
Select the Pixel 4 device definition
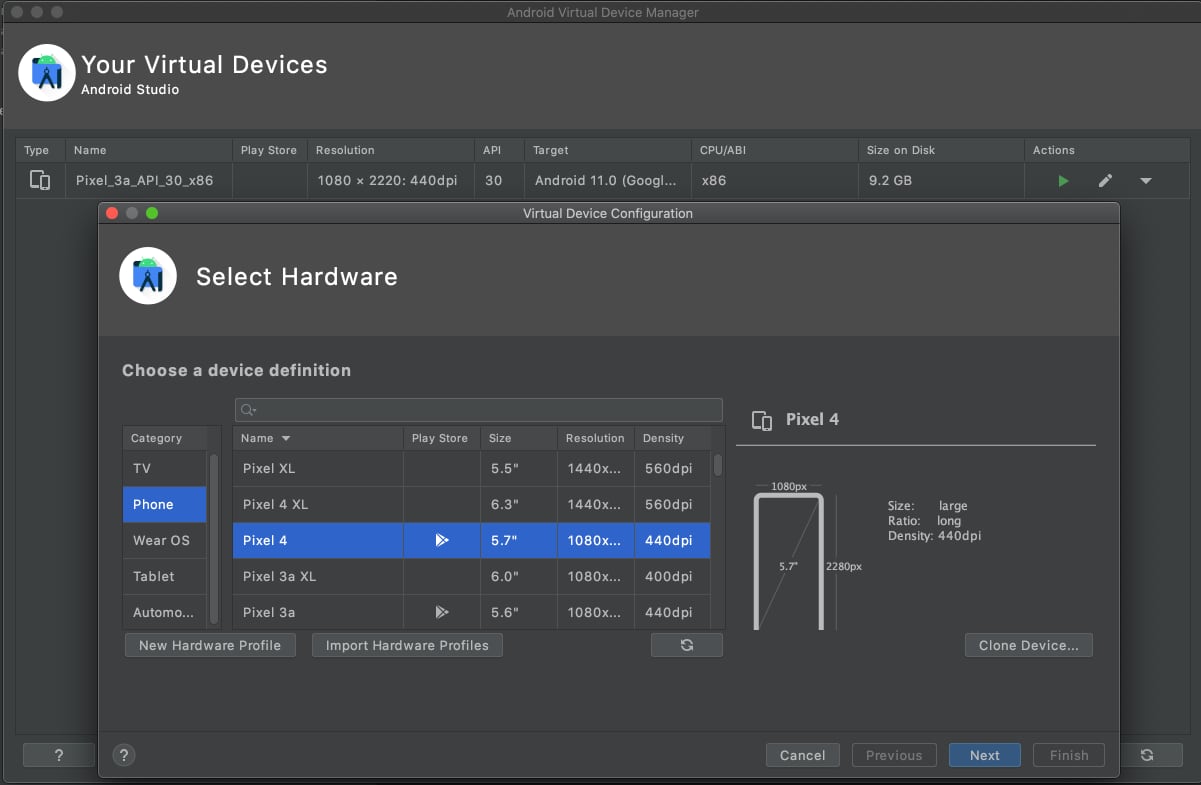point(472,540)
